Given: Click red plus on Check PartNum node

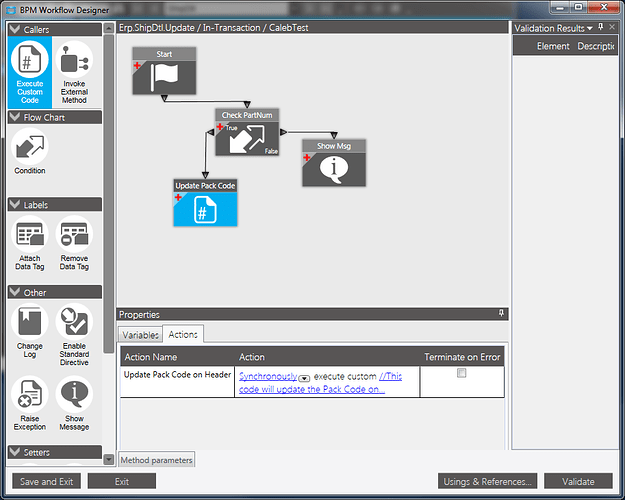Looking at the screenshot, I should point(220,127).
